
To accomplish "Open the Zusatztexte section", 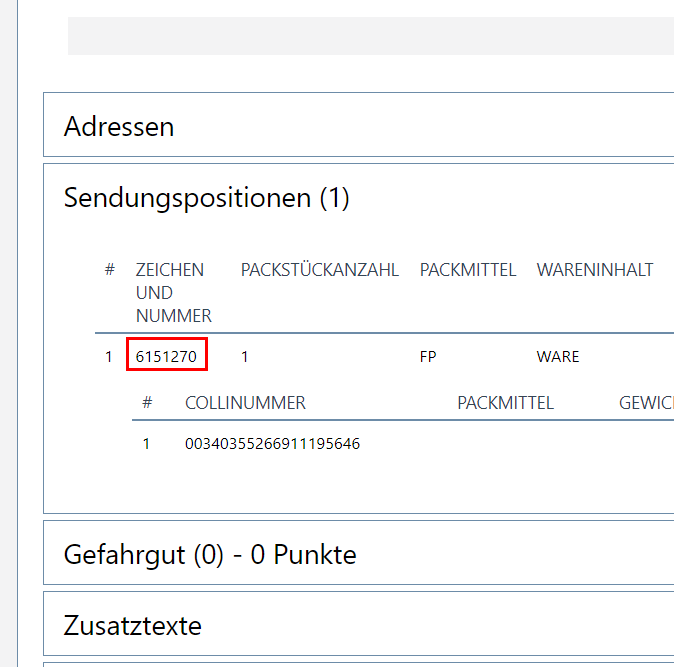I will (x=132, y=626).
